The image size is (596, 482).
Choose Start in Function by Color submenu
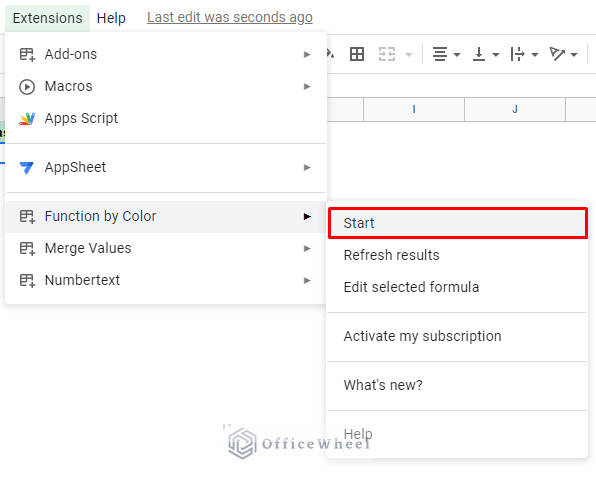(x=458, y=223)
